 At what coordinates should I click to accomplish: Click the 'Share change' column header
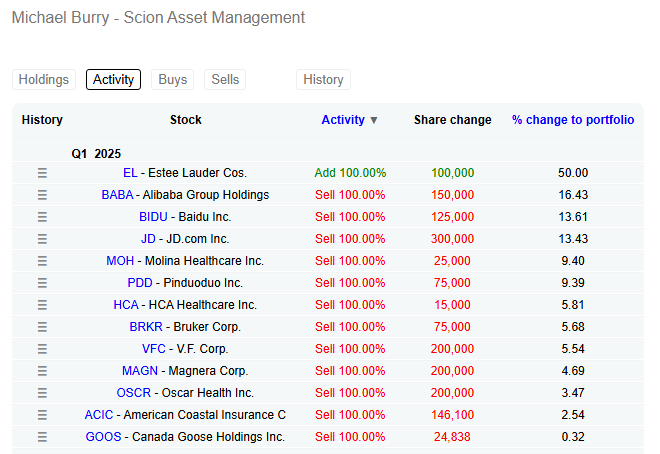[452, 120]
